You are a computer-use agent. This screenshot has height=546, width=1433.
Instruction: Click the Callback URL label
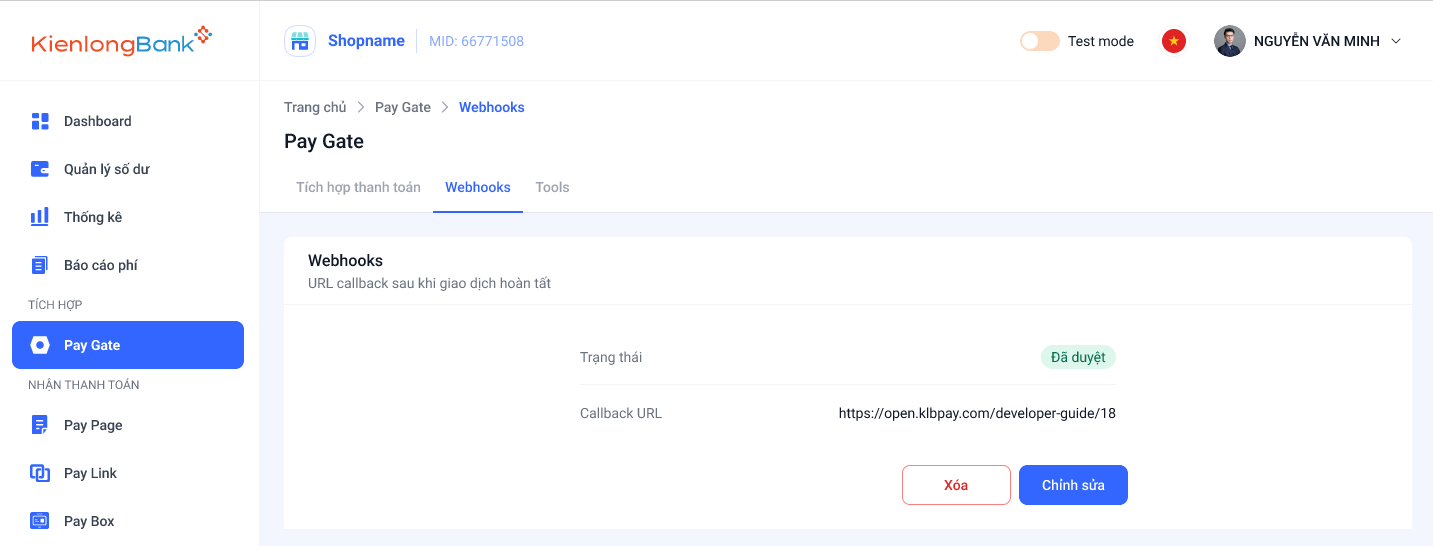point(621,413)
